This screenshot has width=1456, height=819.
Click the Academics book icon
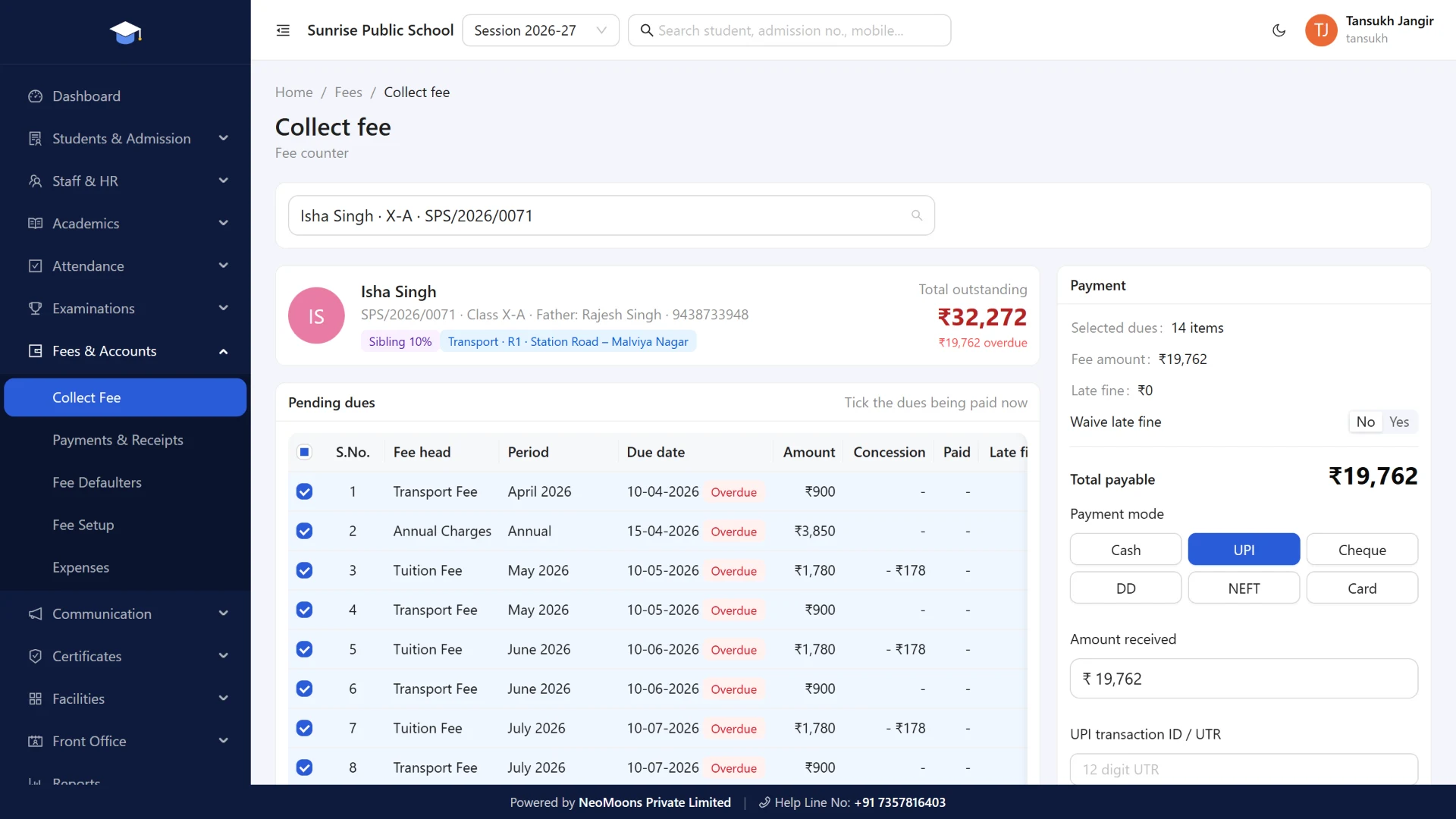coord(35,224)
